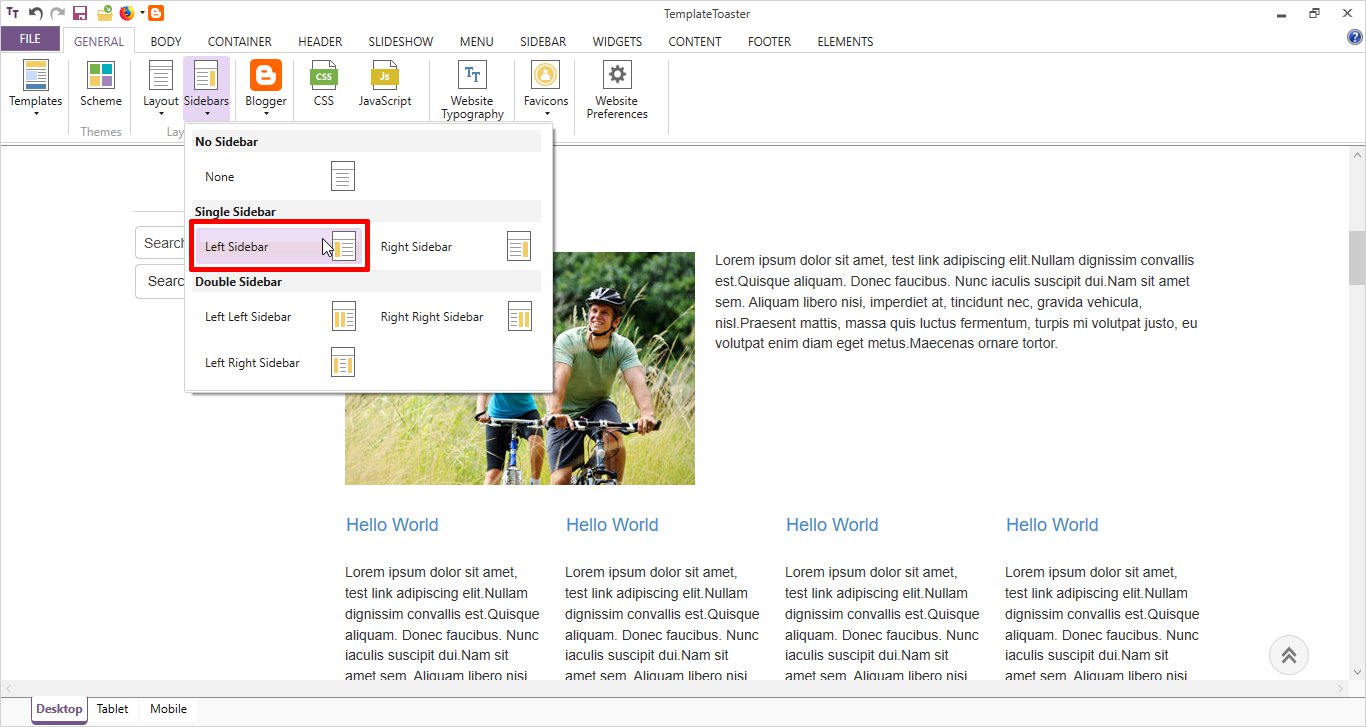Image resolution: width=1366 pixels, height=727 pixels.
Task: Open the browser selection dropdown
Action: tap(142, 13)
